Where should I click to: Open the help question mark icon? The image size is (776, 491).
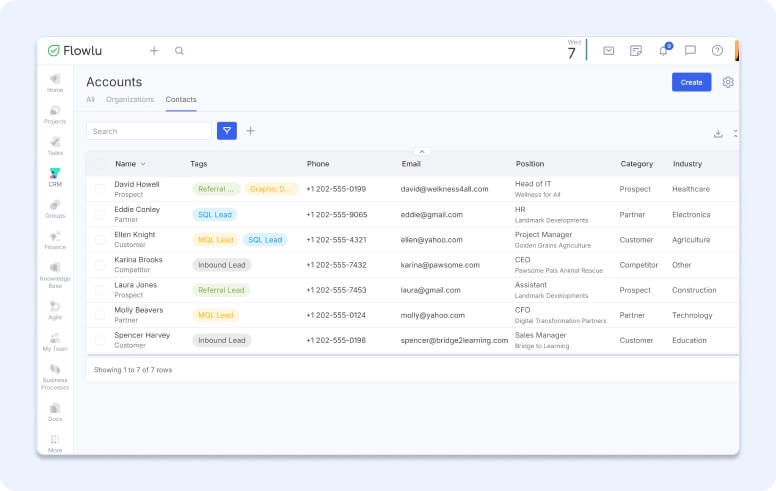click(717, 51)
